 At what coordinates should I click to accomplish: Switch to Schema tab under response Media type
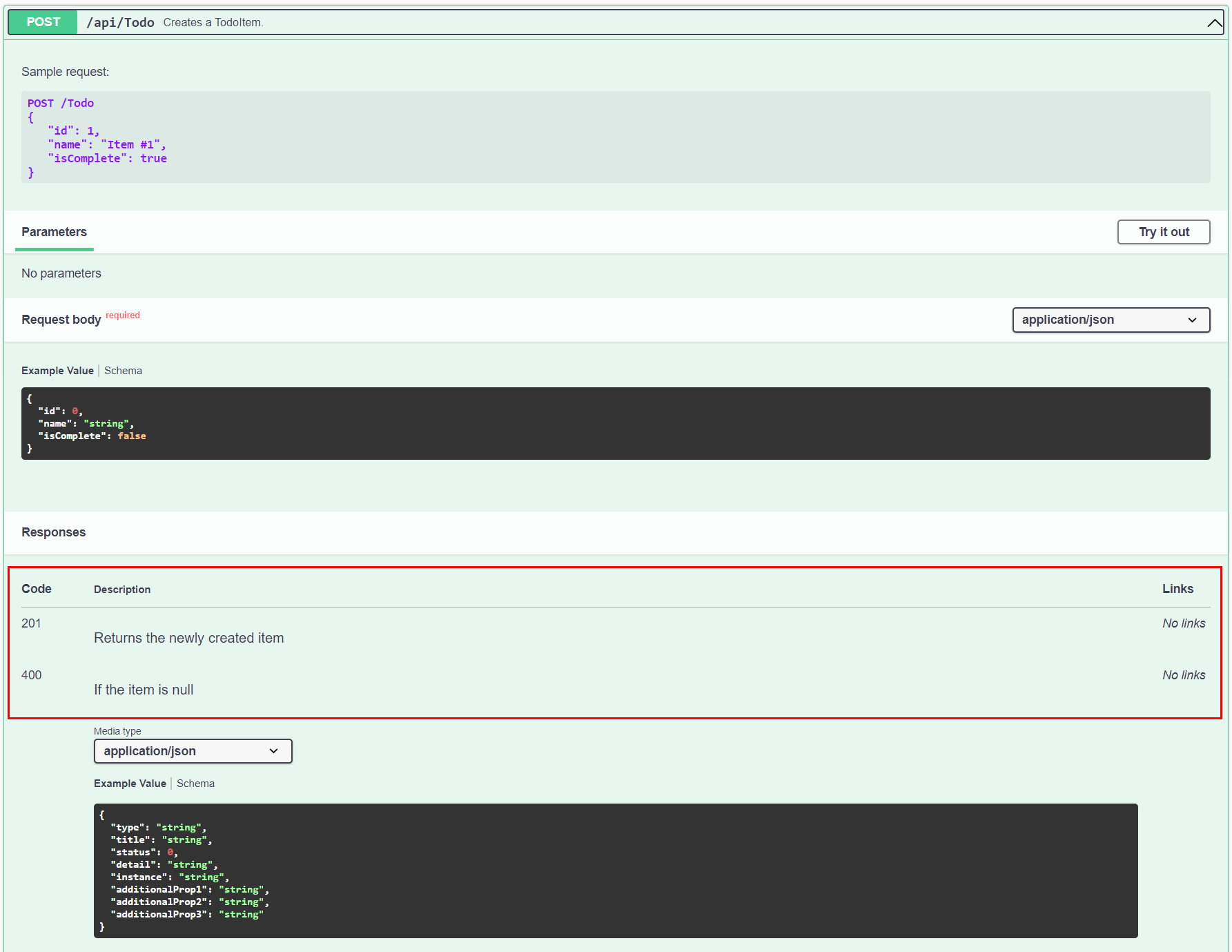[x=195, y=784]
